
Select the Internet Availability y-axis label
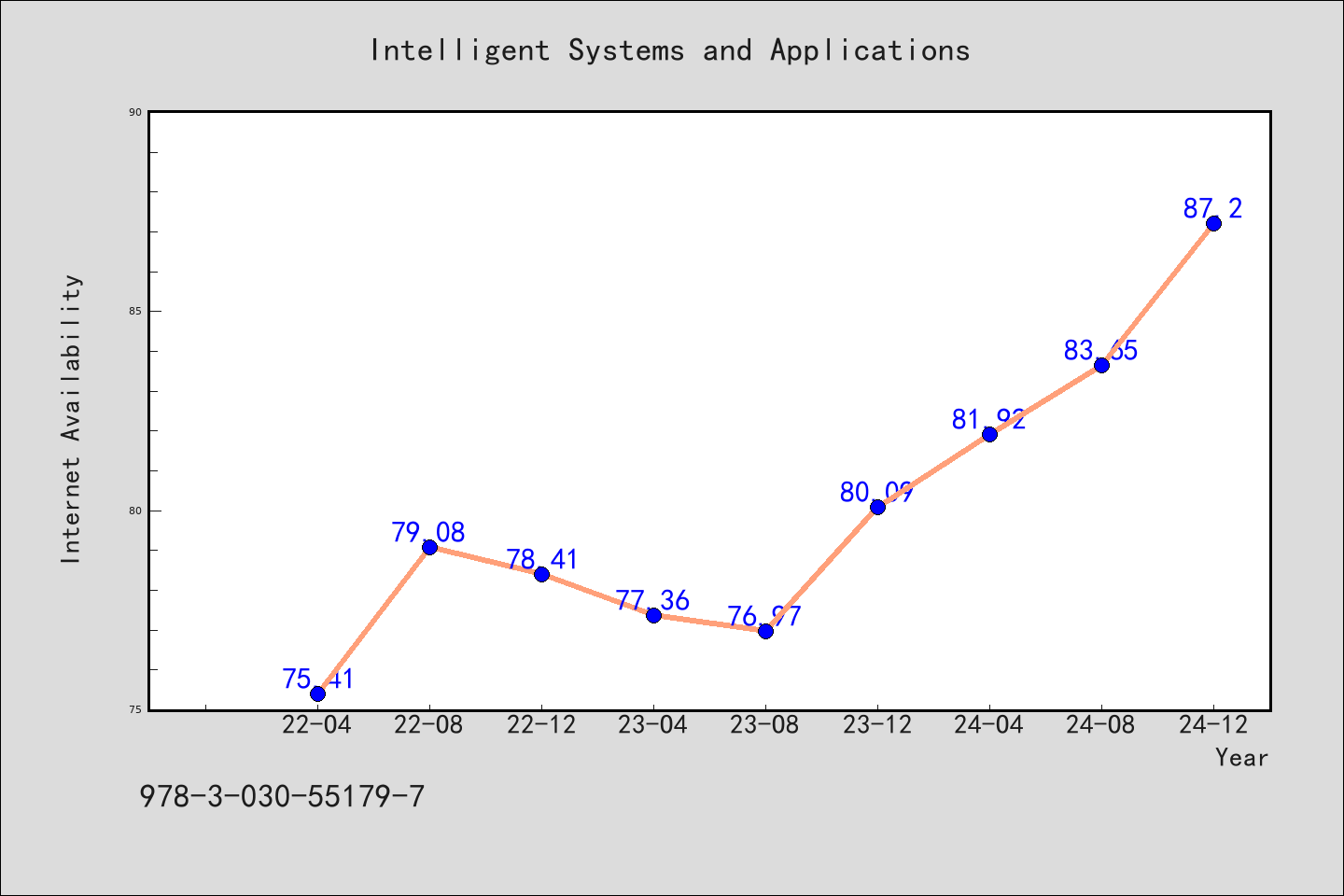pos(72,419)
